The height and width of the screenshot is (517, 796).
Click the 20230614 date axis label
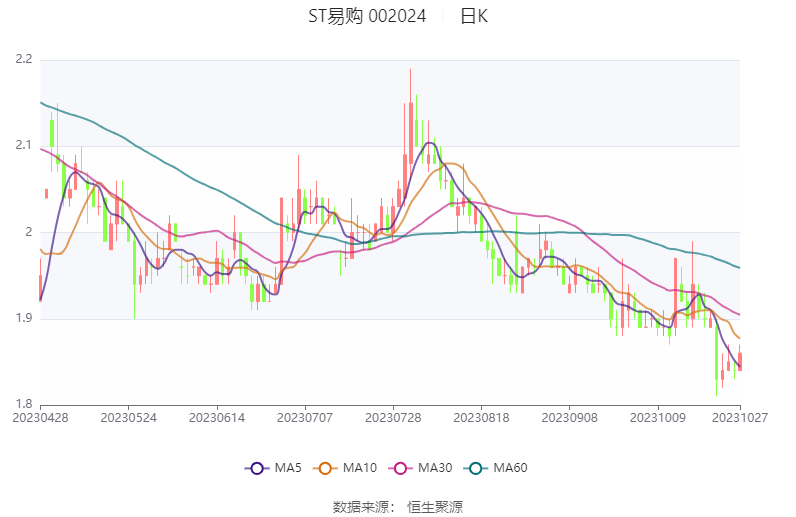[217, 417]
